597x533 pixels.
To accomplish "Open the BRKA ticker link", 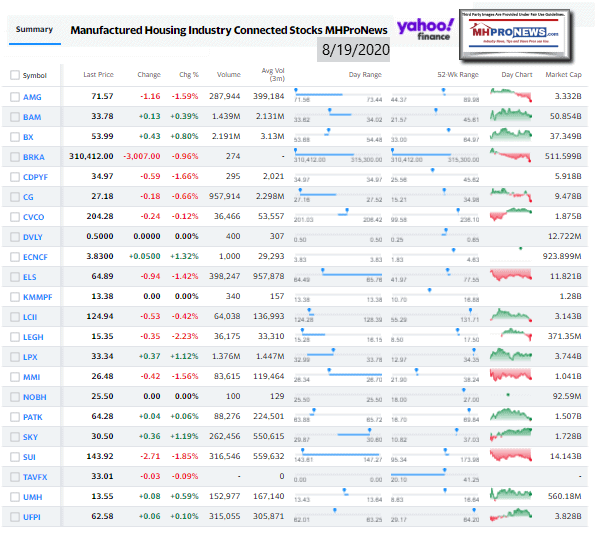I will 34,157.
